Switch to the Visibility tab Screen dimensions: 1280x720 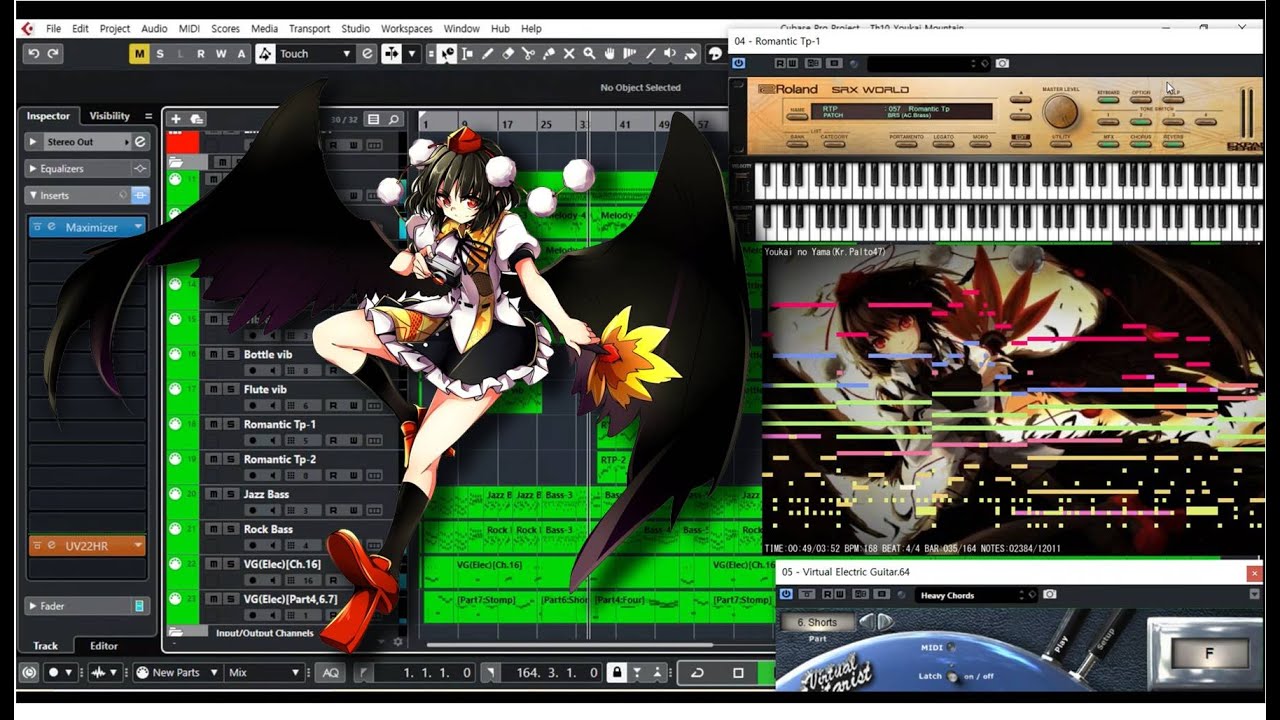pos(110,116)
